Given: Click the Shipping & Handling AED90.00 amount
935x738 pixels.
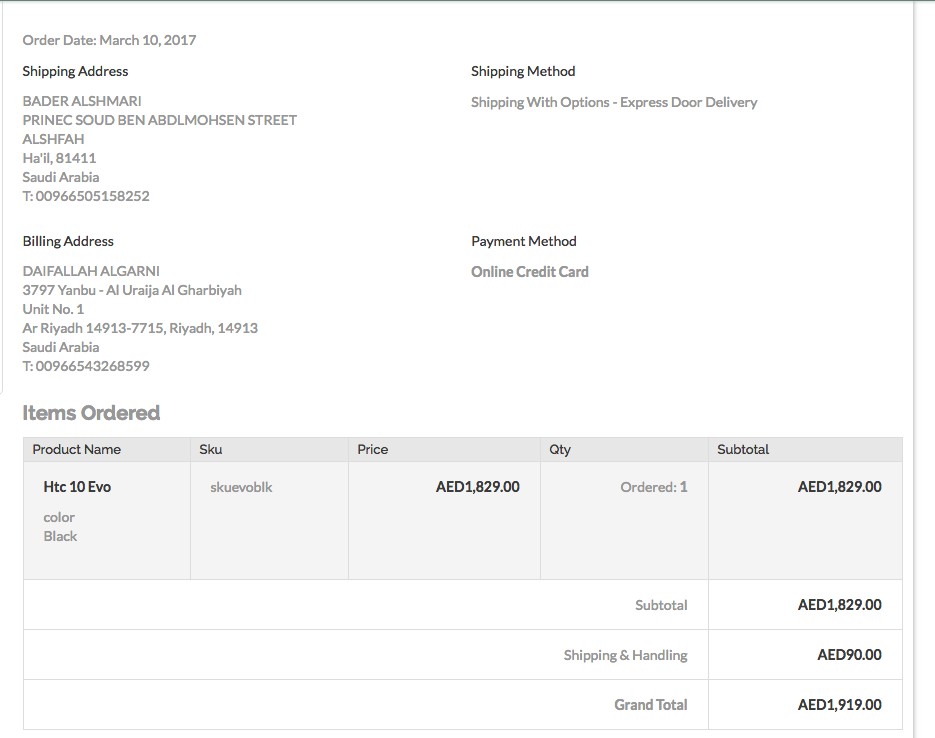Looking at the screenshot, I should [x=849, y=655].
